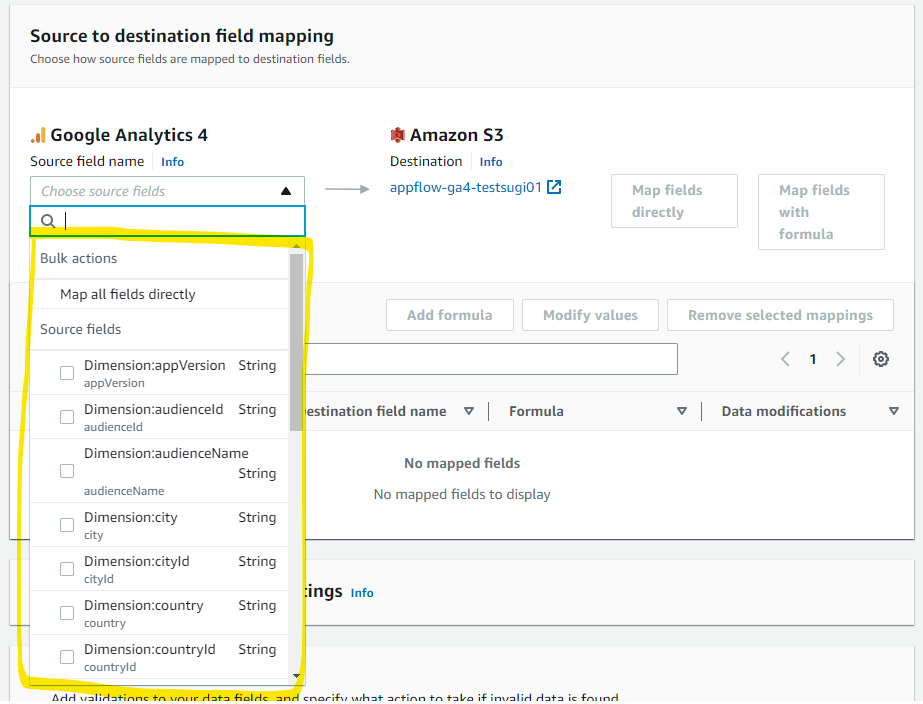
Task: Select Map all fields directly option
Action: click(x=160, y=294)
